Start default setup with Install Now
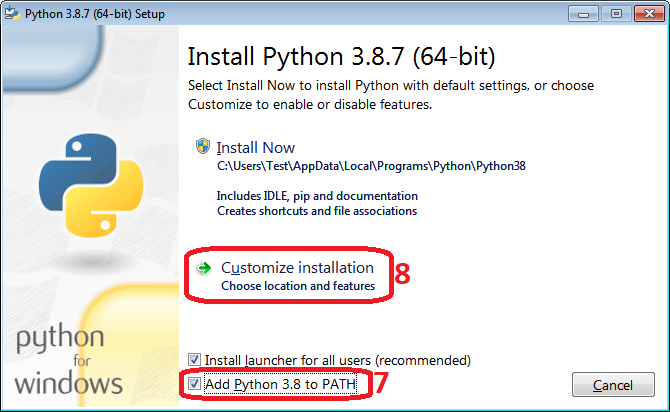Image resolution: width=670 pixels, height=412 pixels. tap(258, 148)
